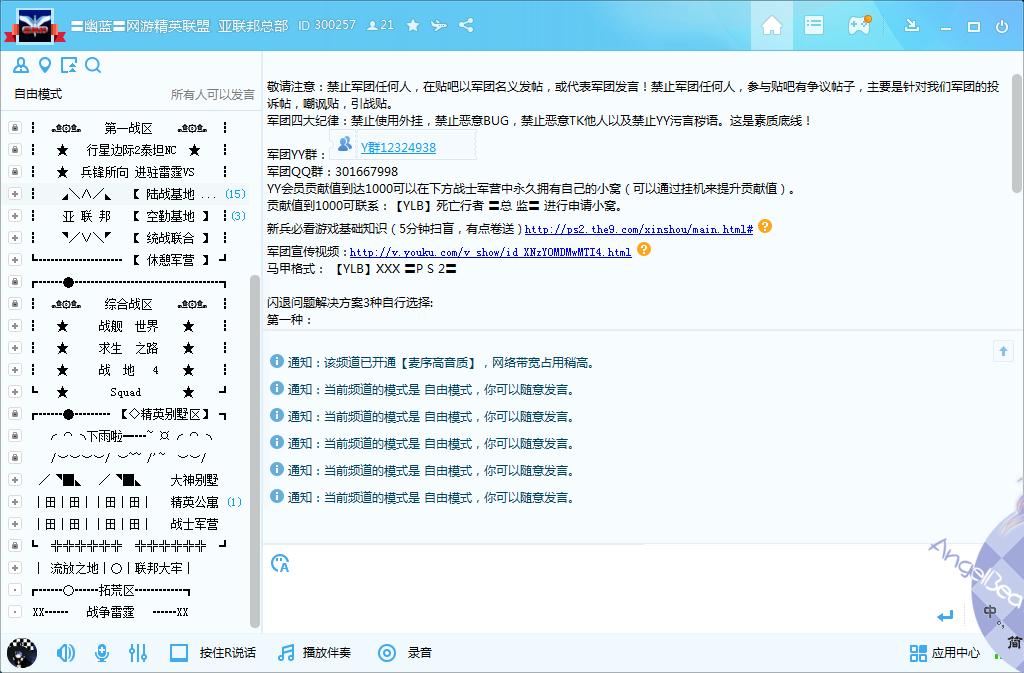Expand the 休憩军营 sub-channel
The width and height of the screenshot is (1024, 673).
coord(14,260)
